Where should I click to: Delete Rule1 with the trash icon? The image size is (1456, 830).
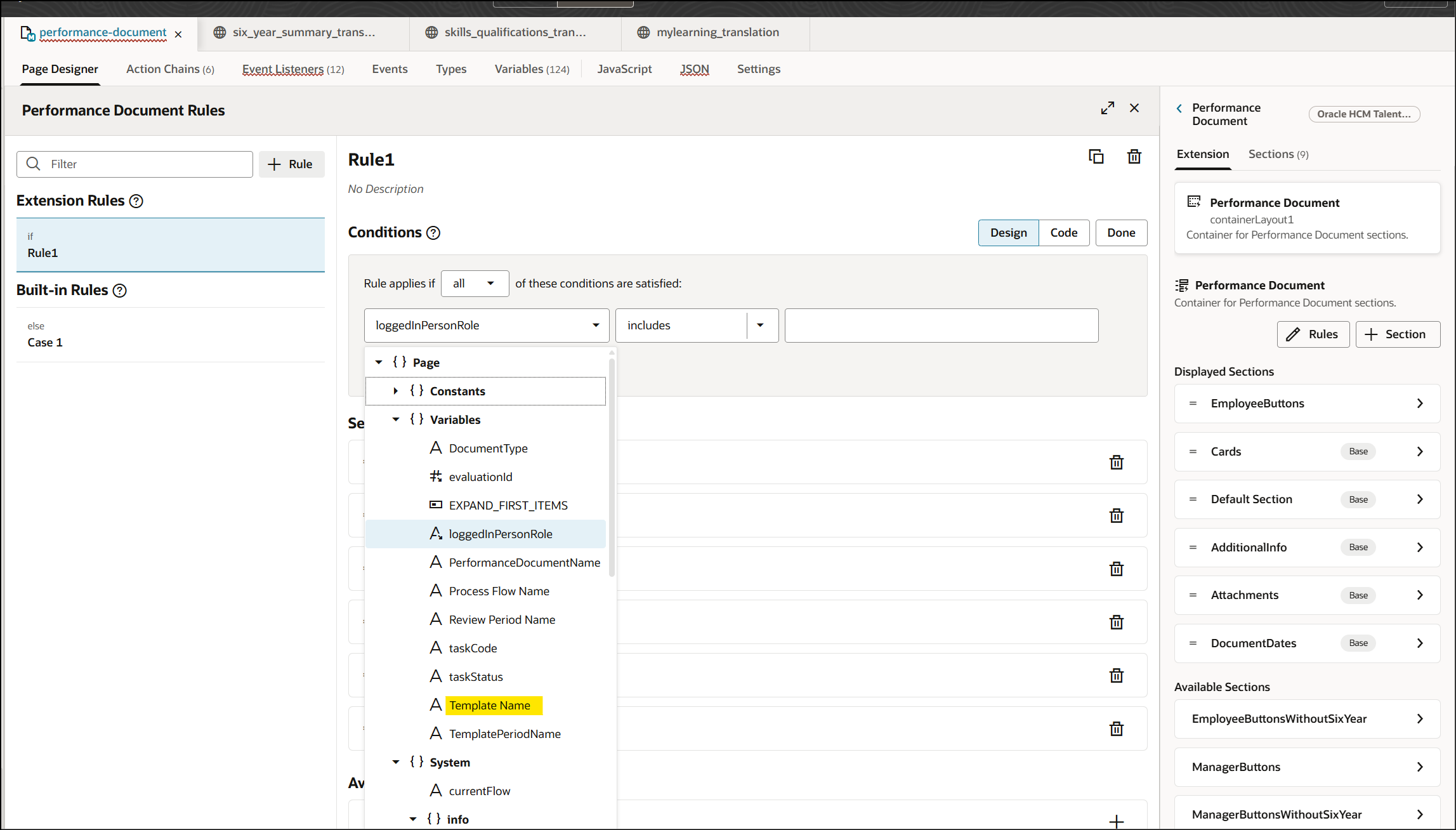1135,156
